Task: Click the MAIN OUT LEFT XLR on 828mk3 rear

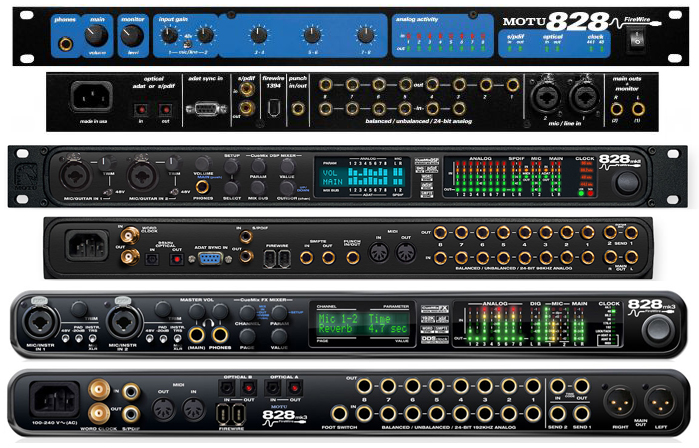Action: point(660,403)
